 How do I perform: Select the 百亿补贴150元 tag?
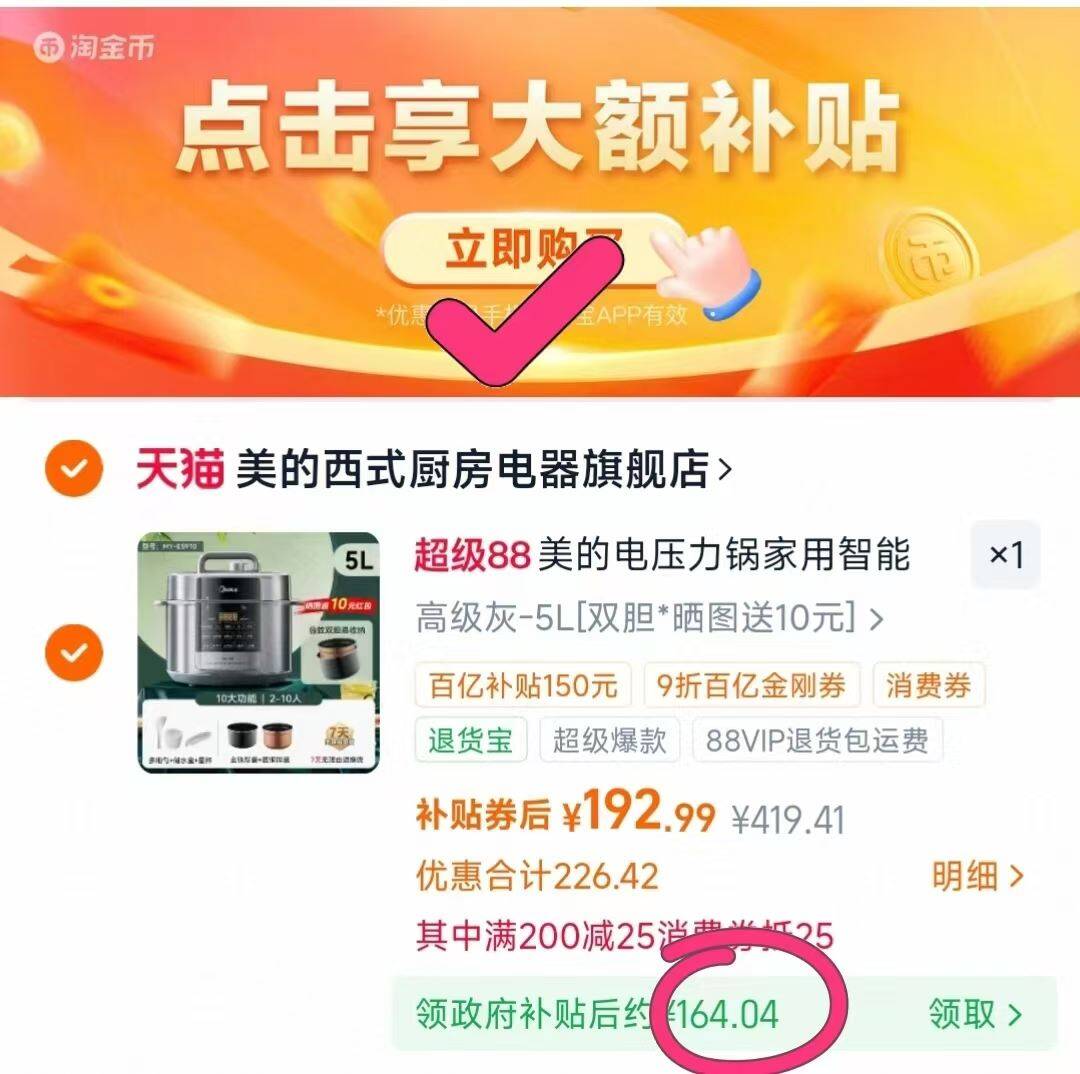(523, 685)
